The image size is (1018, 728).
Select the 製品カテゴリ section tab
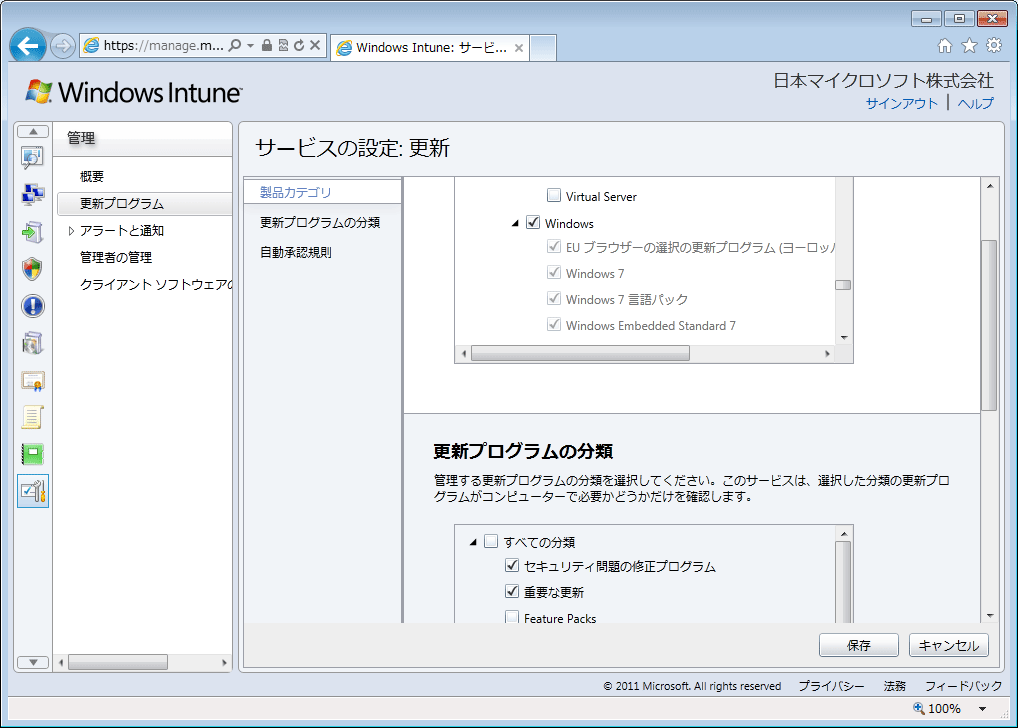[322, 192]
